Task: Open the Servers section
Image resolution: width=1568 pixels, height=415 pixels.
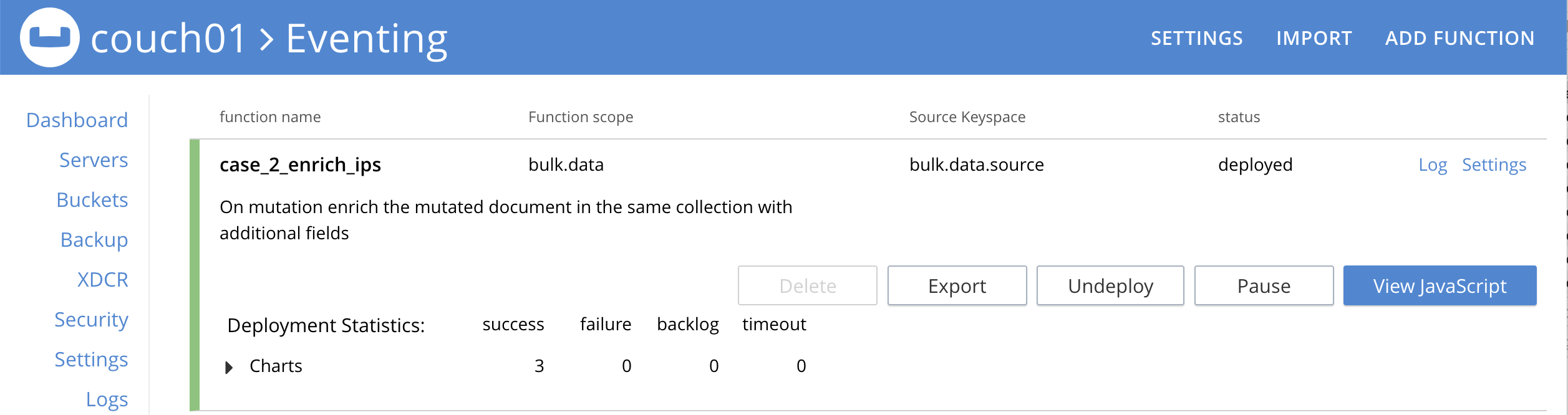Action: 94,160
